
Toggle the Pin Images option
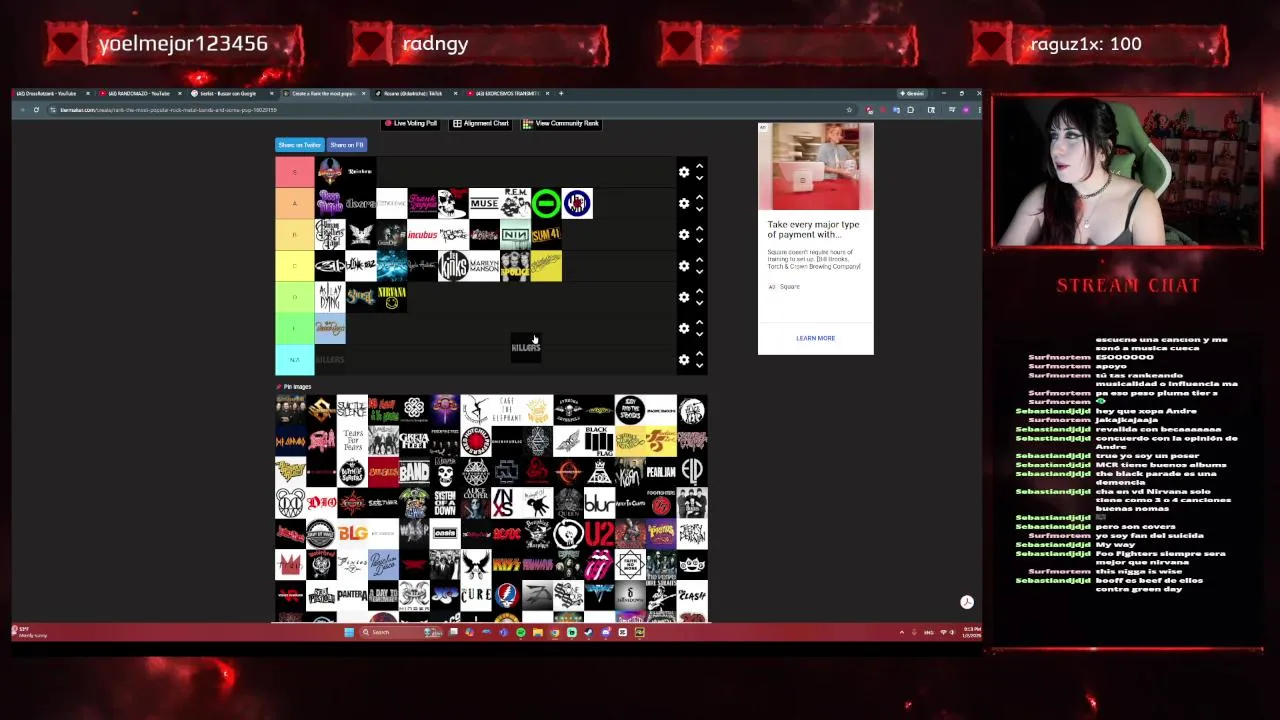tap(294, 386)
